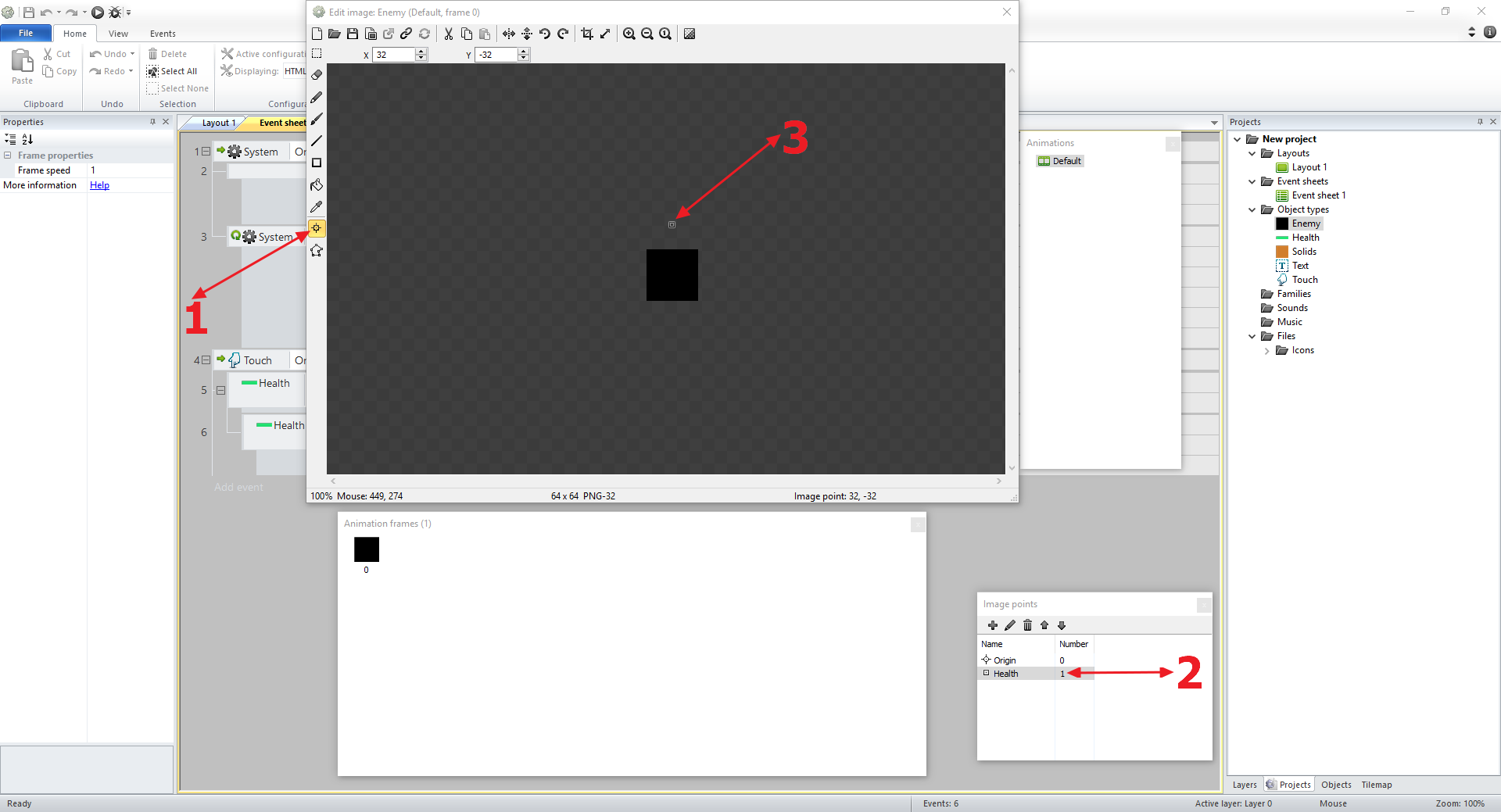
Task: Move image point up with arrow icon
Action: point(1044,625)
